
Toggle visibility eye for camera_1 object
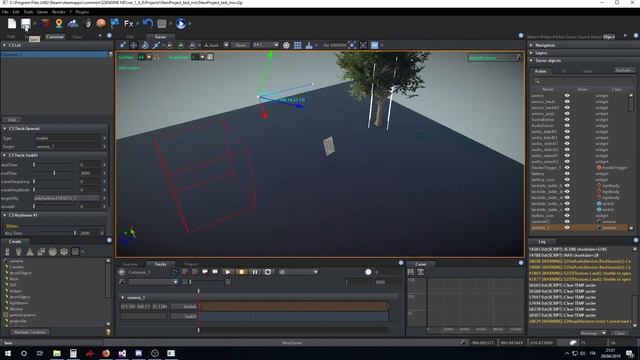[x=567, y=228]
